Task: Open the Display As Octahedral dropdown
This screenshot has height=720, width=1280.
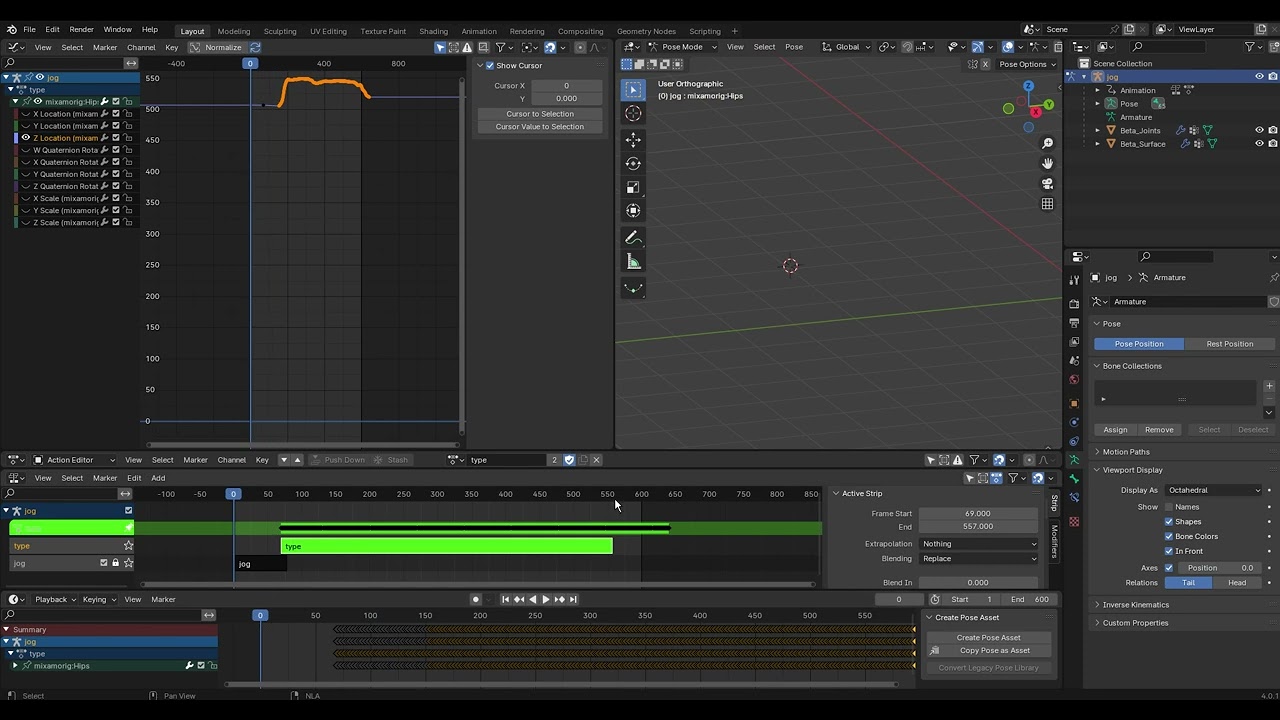Action: click(x=1214, y=491)
